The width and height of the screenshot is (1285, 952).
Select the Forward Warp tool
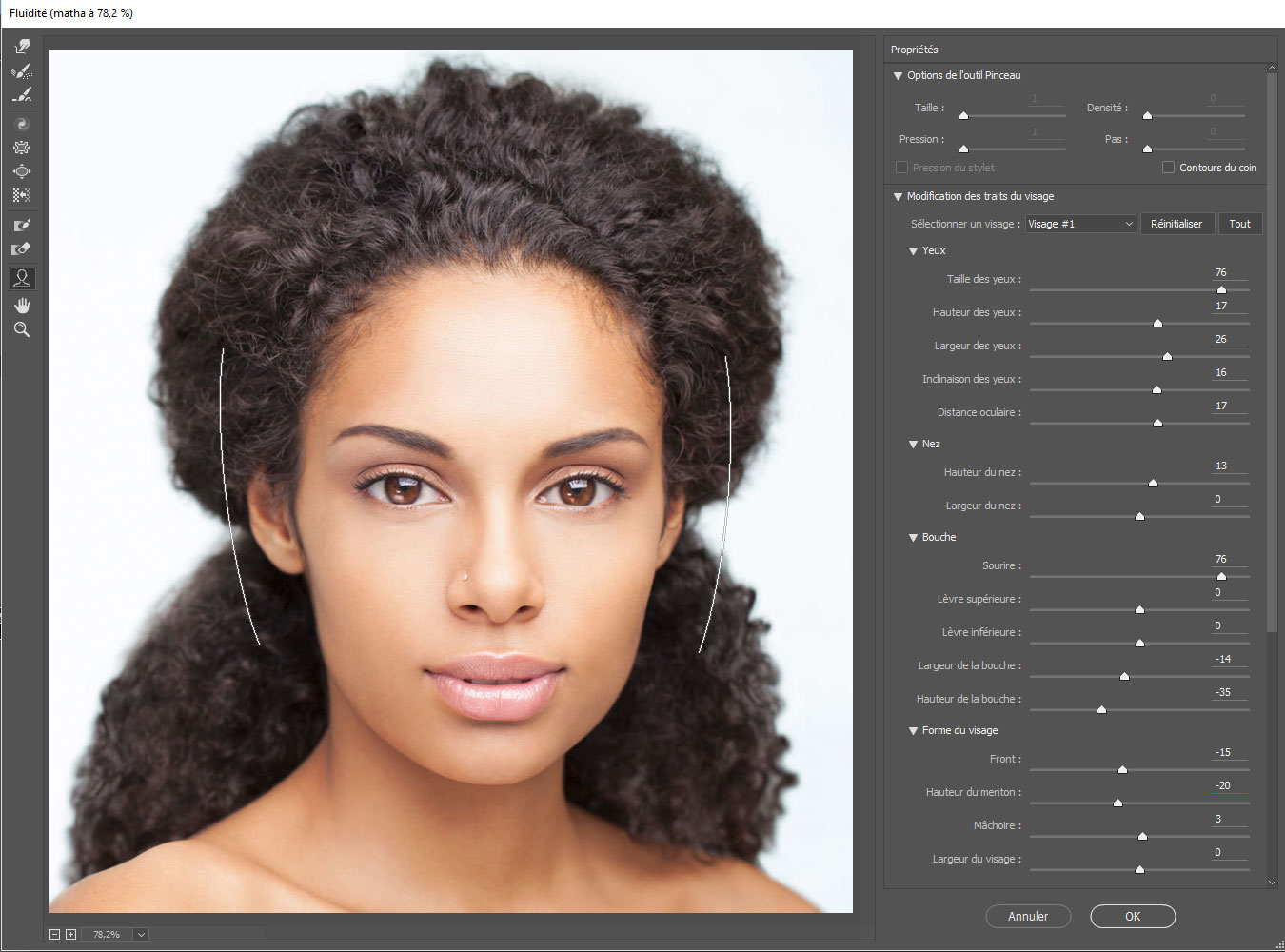(x=21, y=47)
